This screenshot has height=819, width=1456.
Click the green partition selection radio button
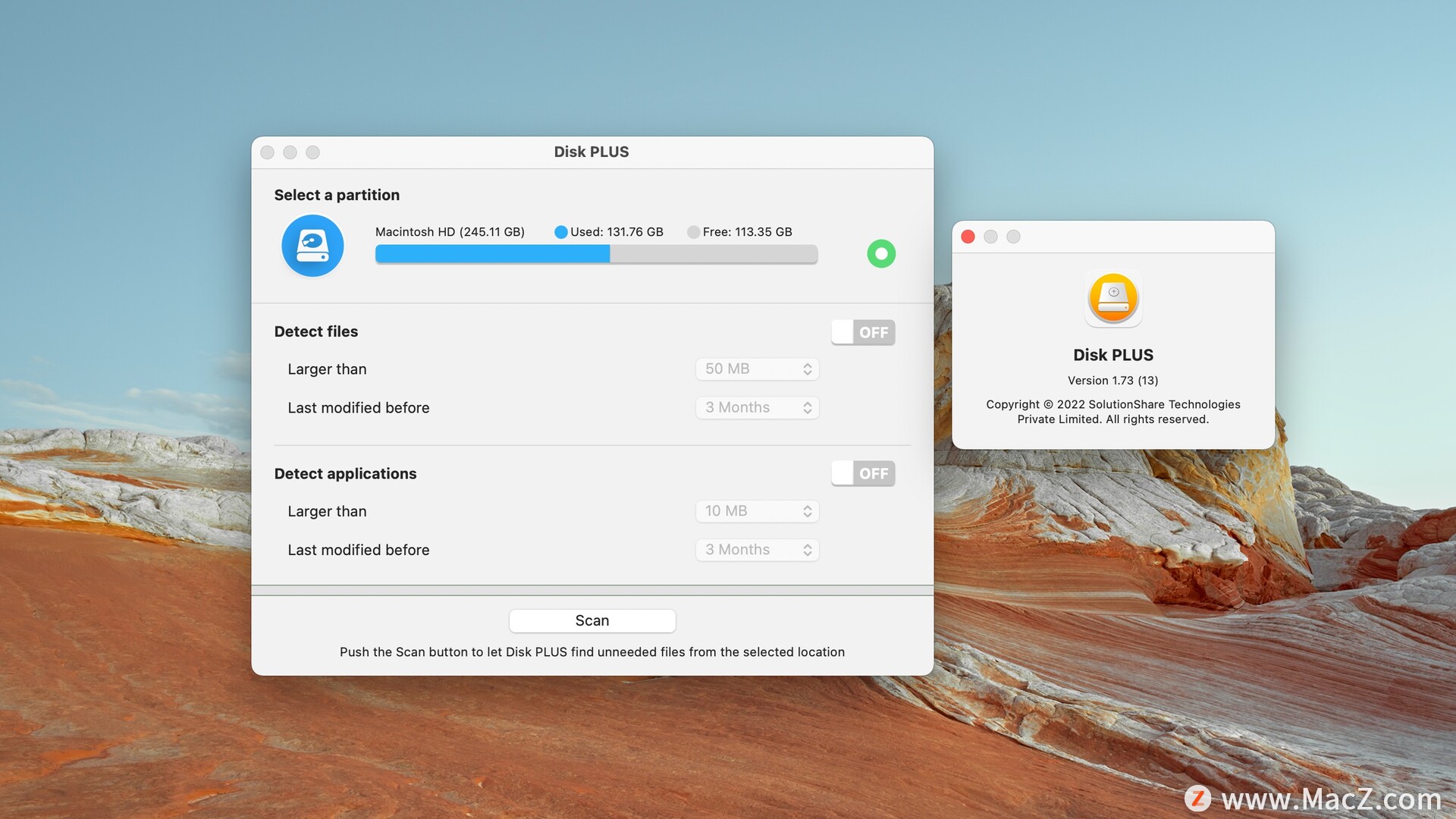click(881, 253)
